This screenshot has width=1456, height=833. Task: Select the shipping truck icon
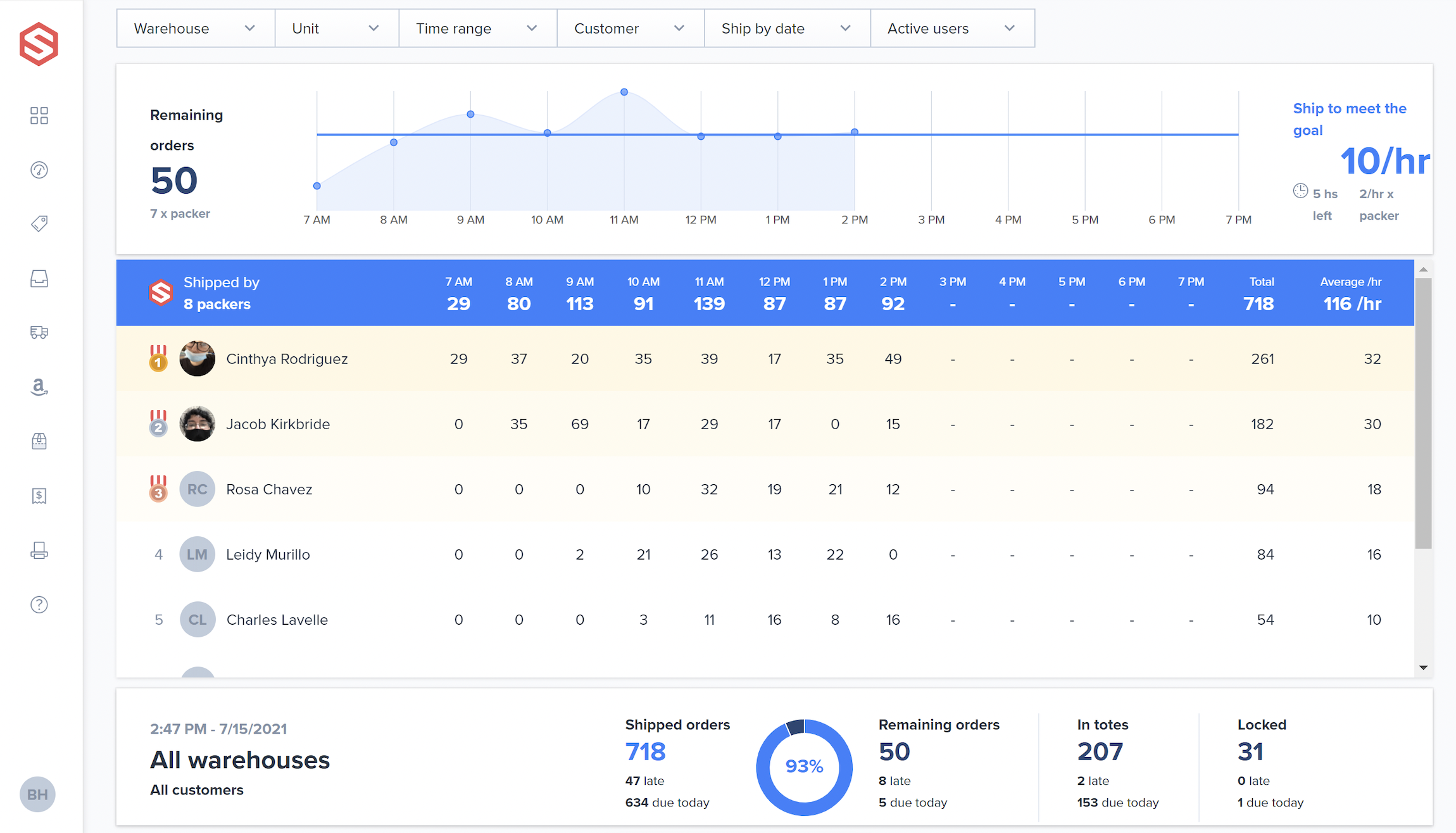[39, 332]
